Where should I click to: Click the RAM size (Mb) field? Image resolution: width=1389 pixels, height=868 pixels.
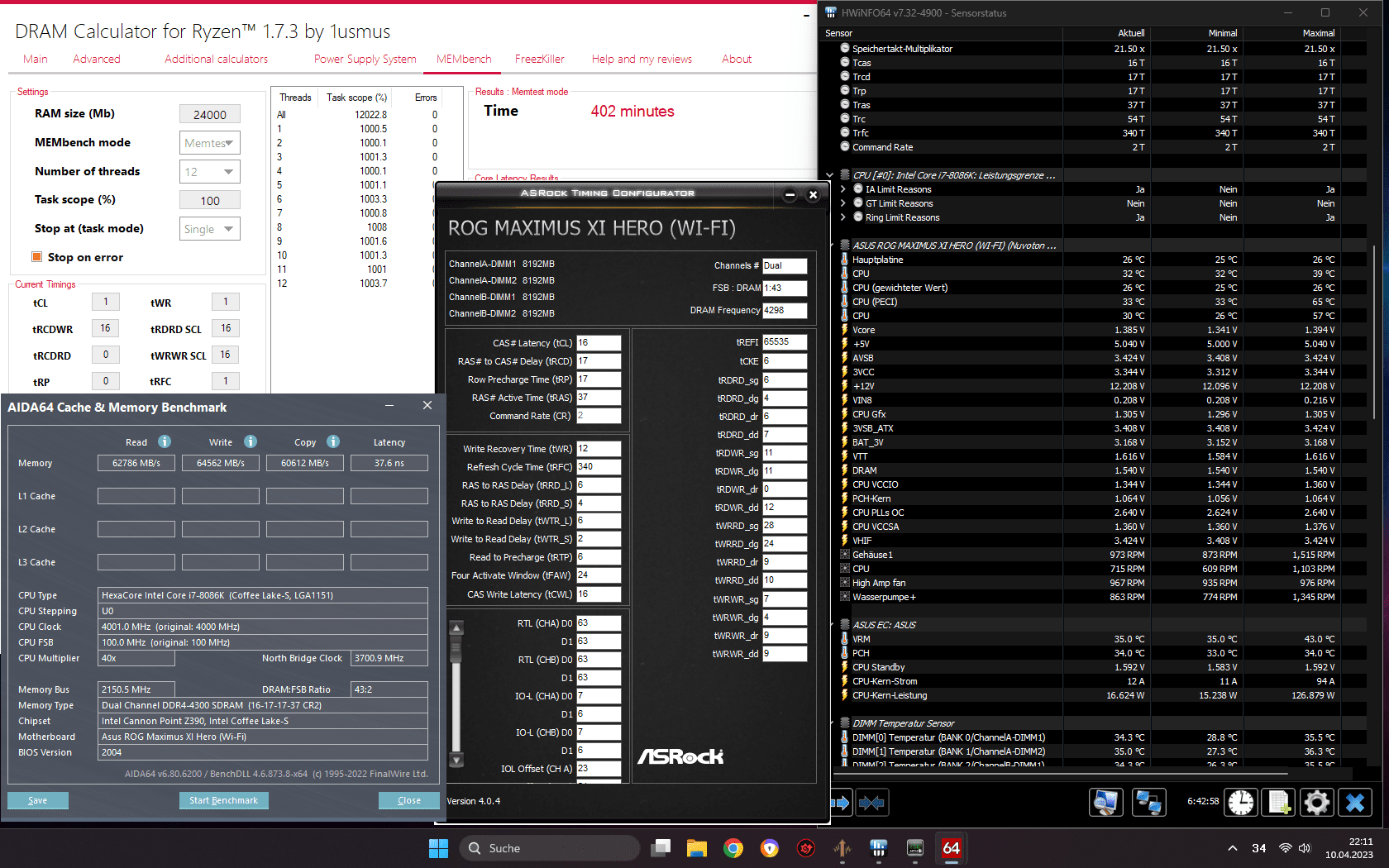210,114
